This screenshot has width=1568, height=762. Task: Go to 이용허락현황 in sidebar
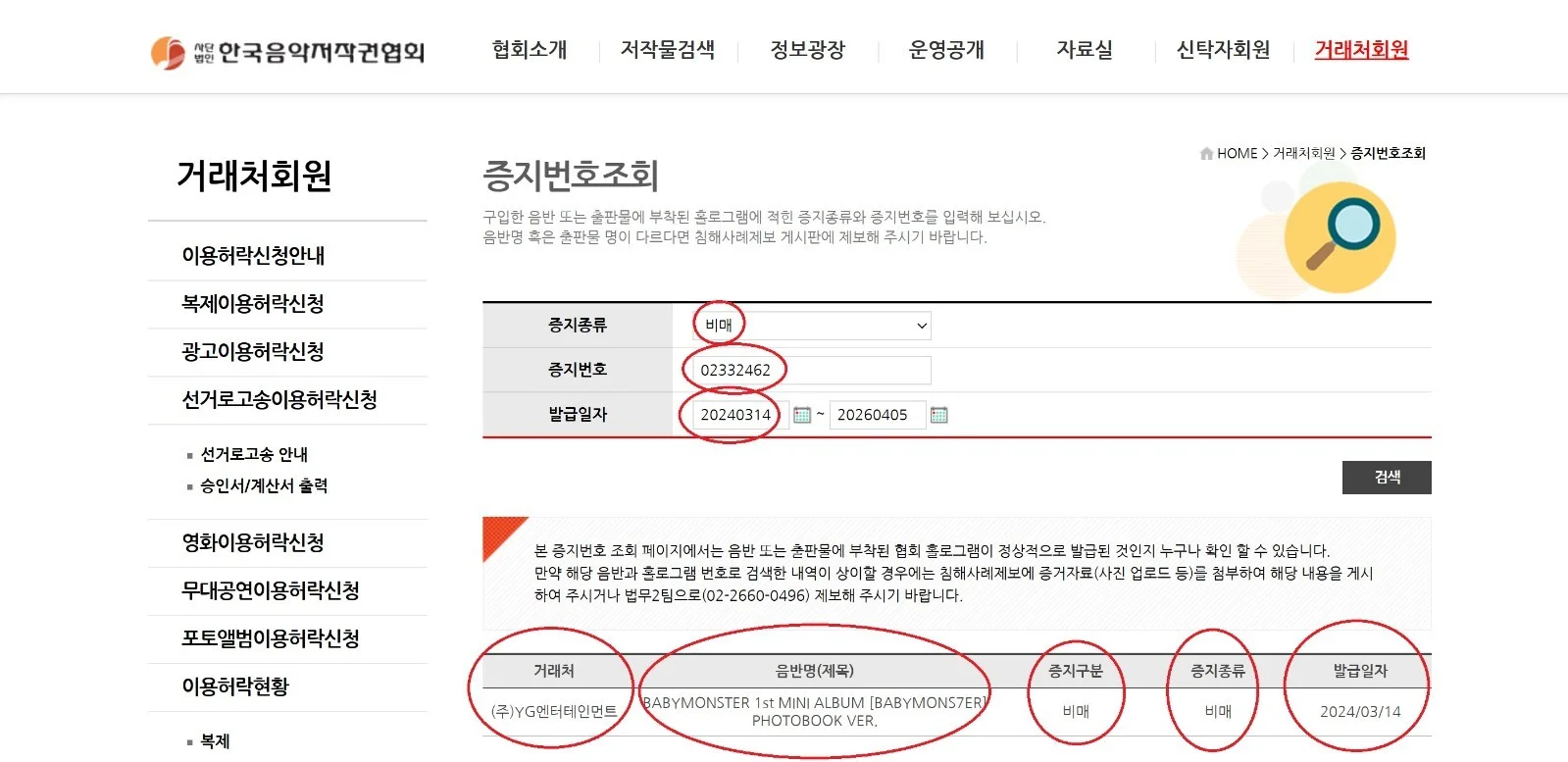(x=235, y=687)
